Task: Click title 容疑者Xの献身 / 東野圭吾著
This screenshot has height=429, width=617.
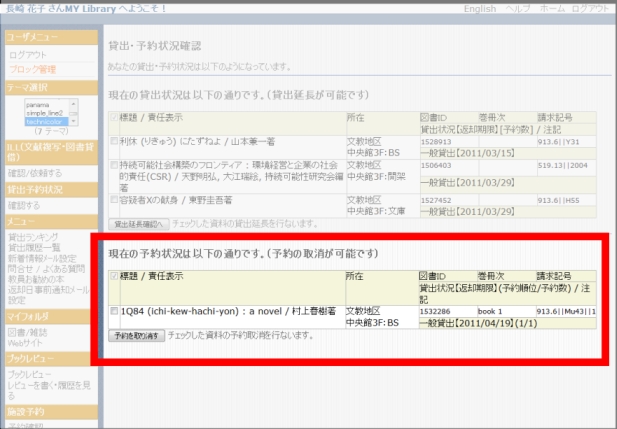Action: tap(176, 200)
